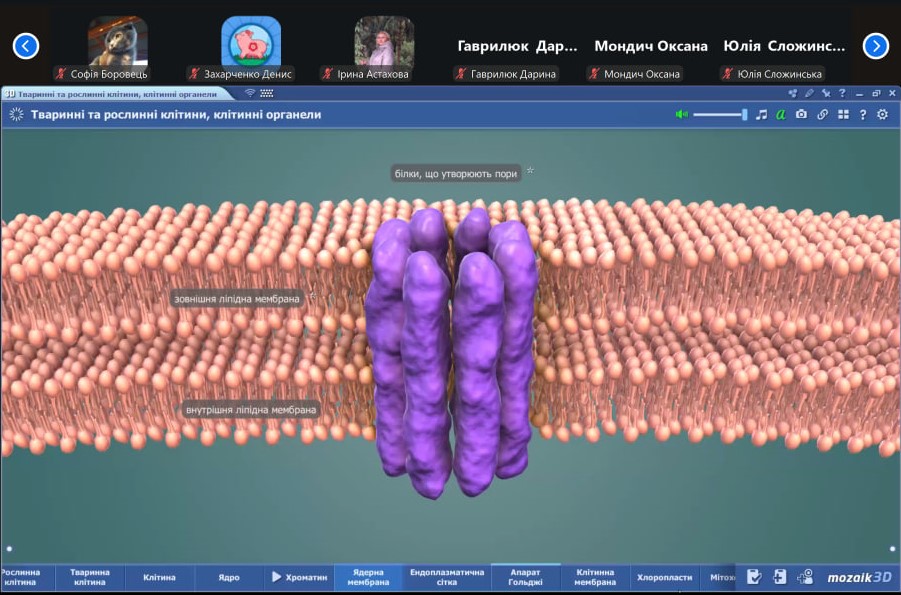This screenshot has height=595, width=901.
Task: Switch to Клітинна мембрана scene tab
Action: point(595,577)
